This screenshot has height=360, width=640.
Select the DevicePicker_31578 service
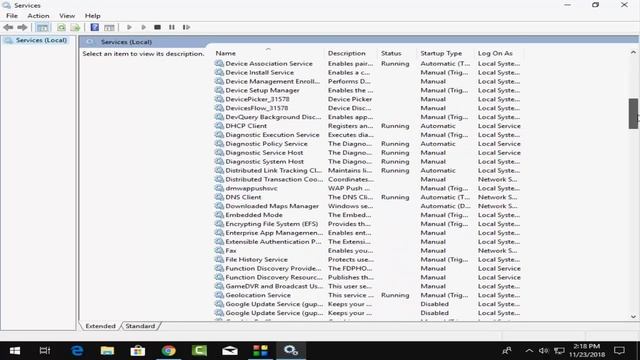coord(367,99)
